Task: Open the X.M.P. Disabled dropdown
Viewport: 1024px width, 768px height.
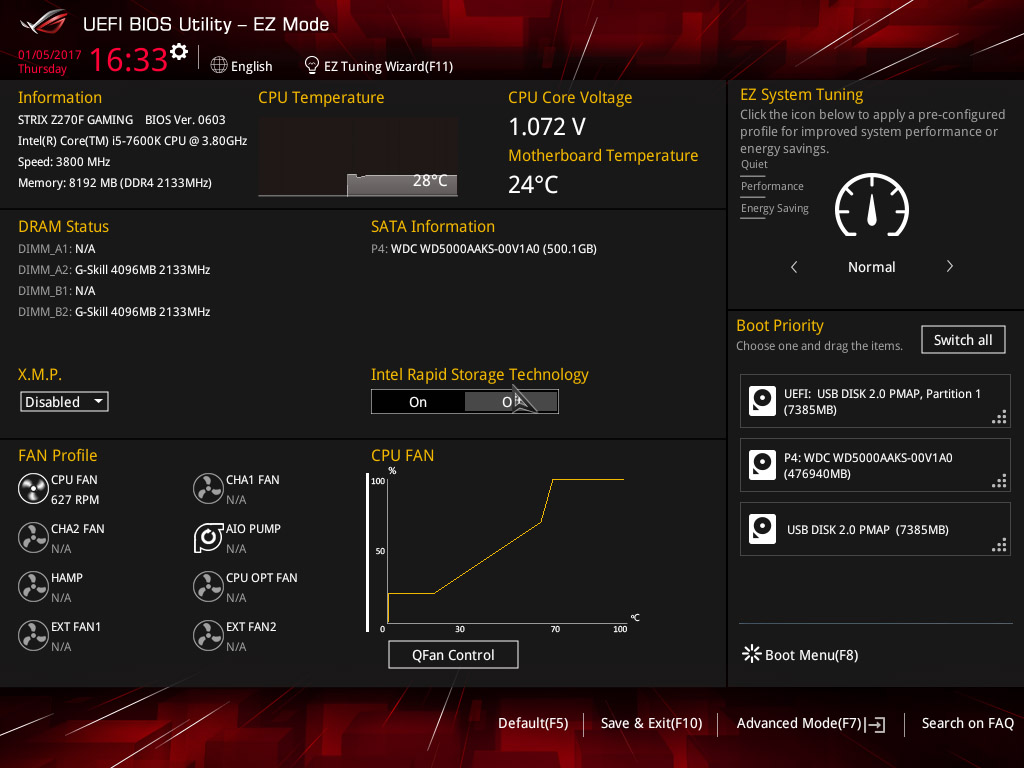Action: pos(64,402)
